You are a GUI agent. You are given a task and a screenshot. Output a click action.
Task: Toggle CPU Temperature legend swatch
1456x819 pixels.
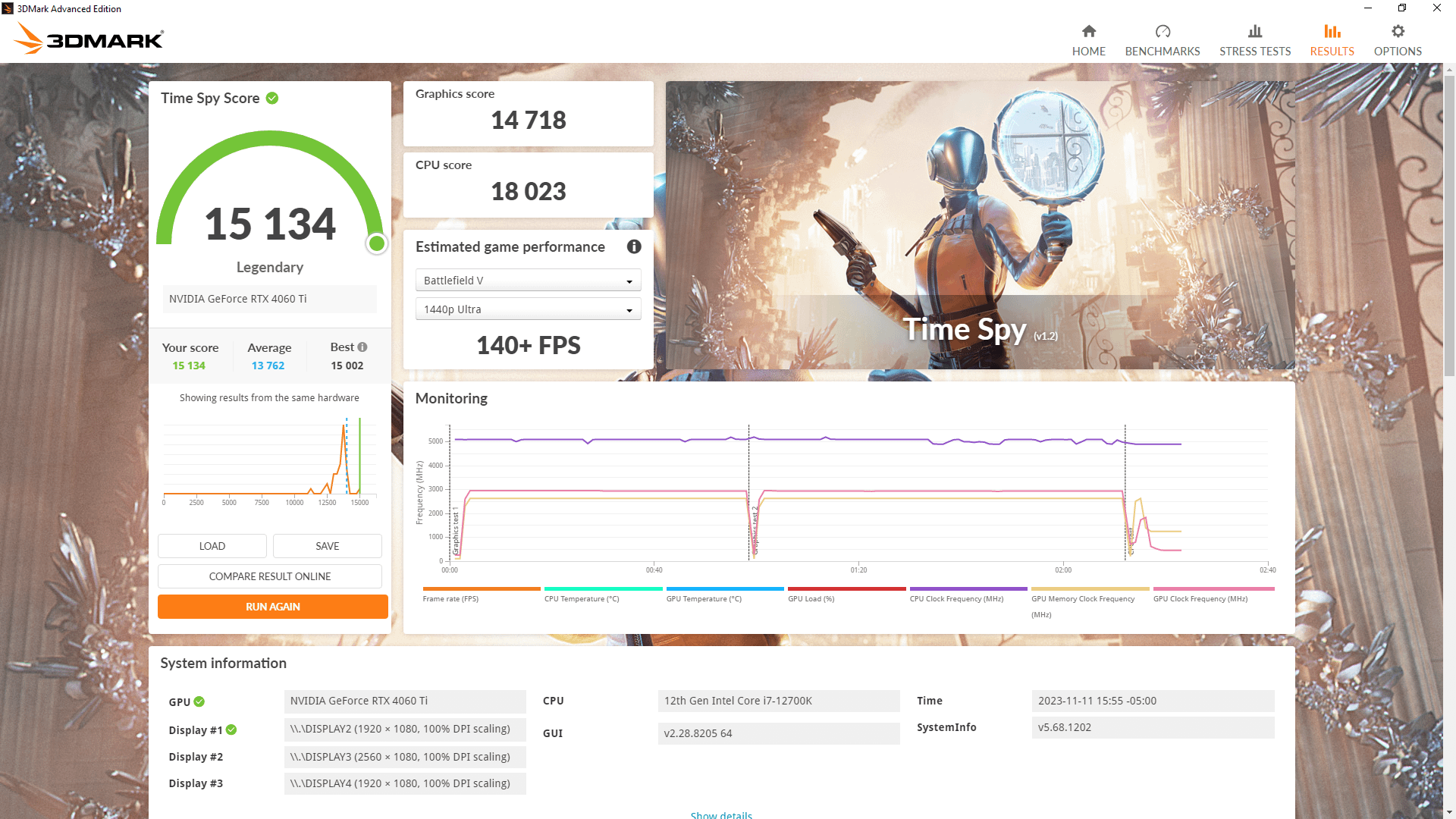(604, 588)
